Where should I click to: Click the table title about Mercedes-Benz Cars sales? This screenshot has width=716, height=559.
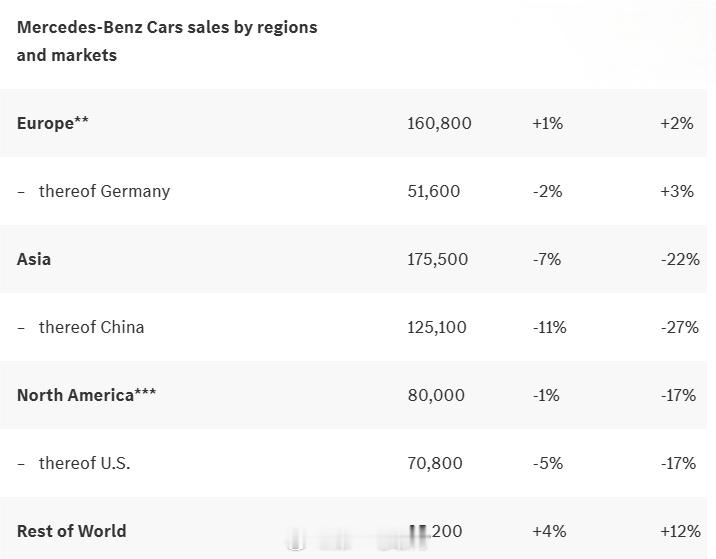click(167, 41)
